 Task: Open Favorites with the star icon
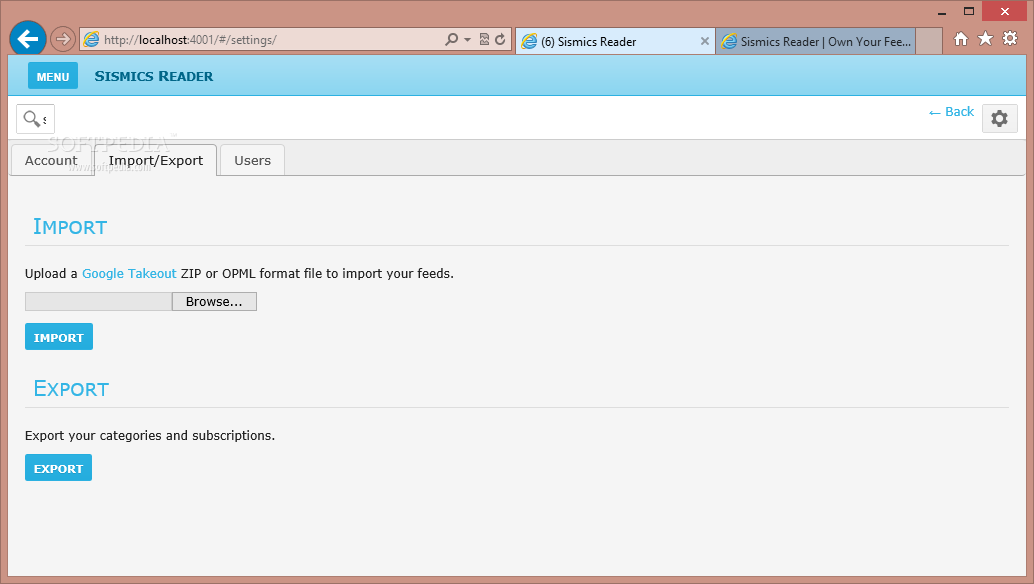985,39
